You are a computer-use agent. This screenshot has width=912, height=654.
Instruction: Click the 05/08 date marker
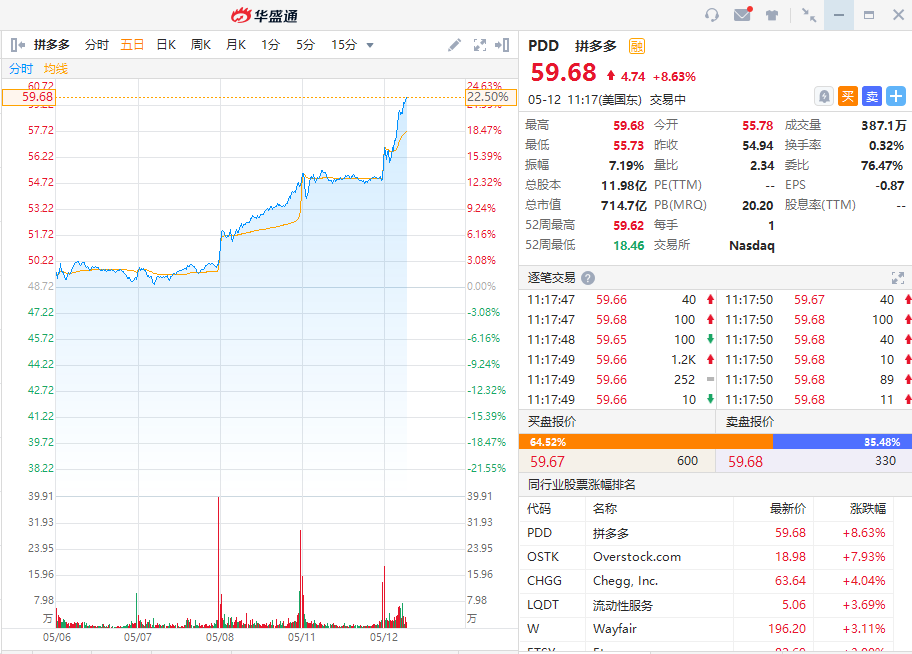pos(220,637)
